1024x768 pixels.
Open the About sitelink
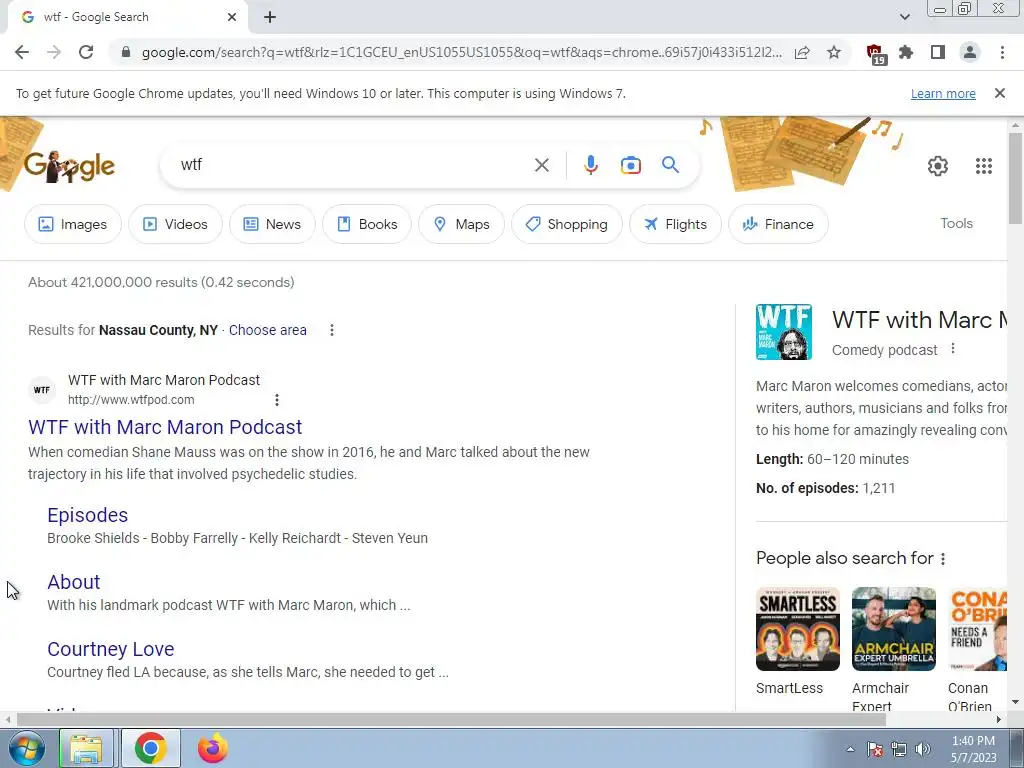pyautogui.click(x=74, y=582)
